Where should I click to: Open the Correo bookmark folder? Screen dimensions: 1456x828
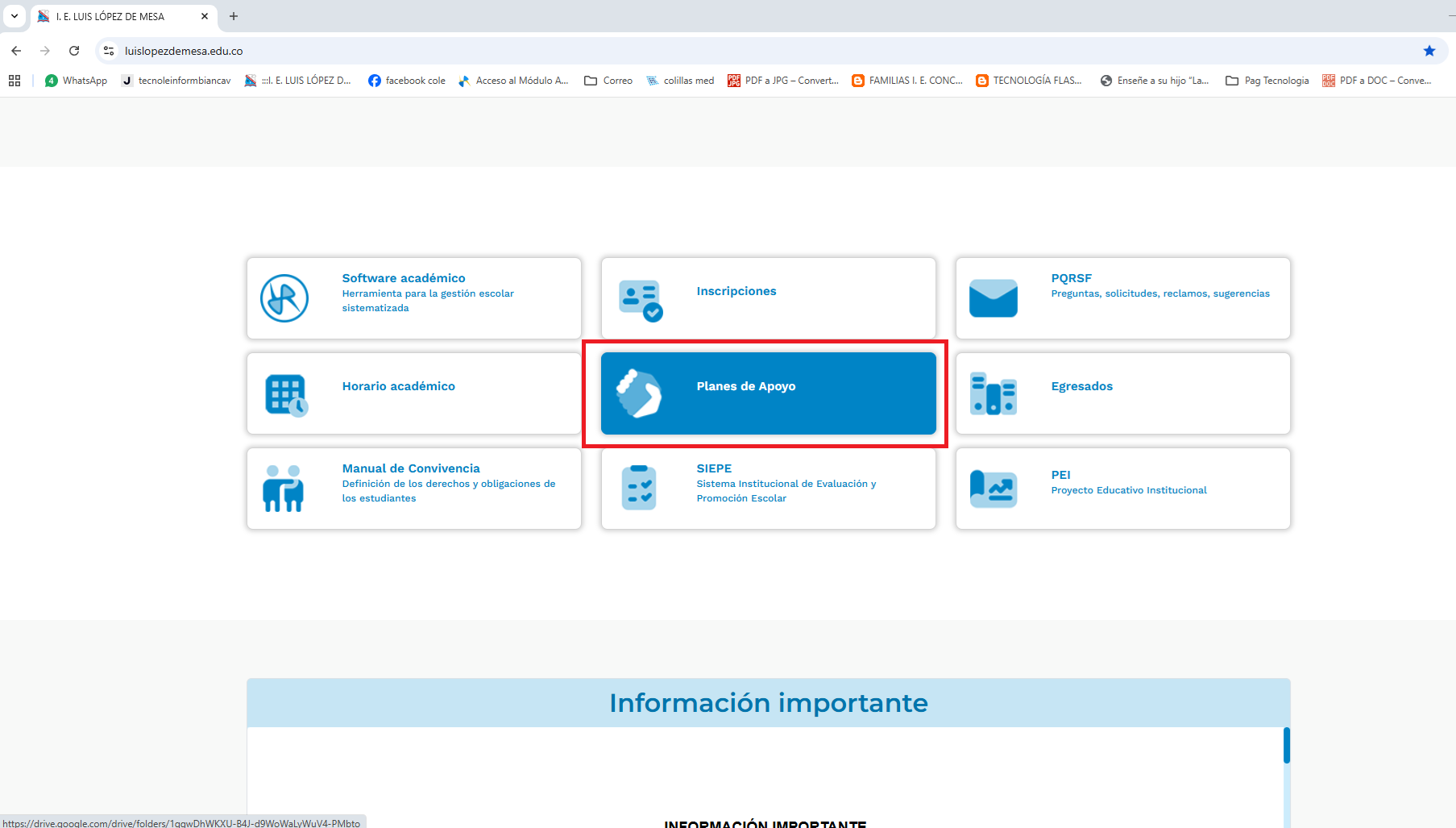coord(608,81)
